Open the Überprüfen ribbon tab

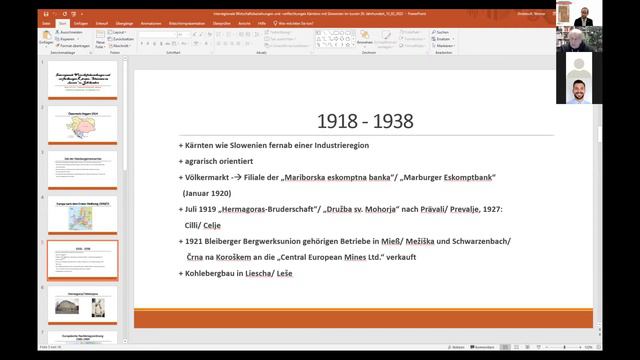(x=222, y=24)
